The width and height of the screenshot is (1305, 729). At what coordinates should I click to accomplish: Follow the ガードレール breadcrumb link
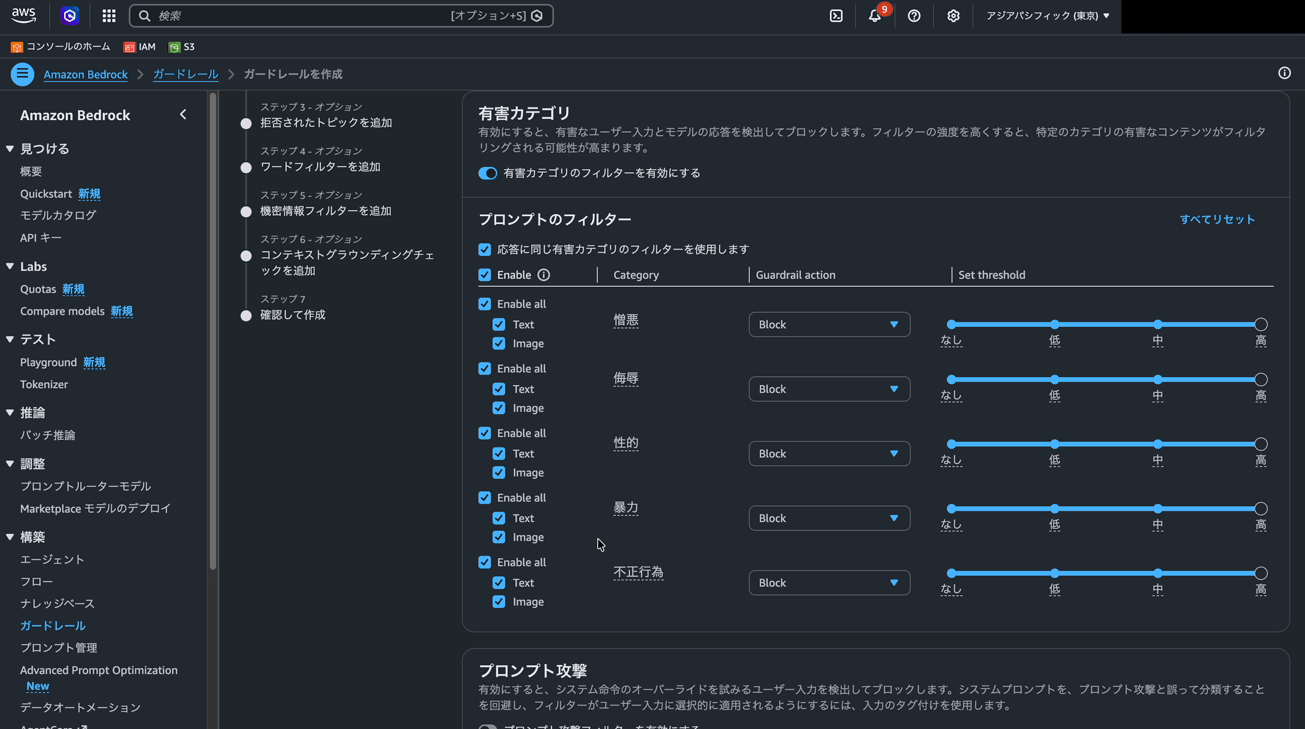pyautogui.click(x=185, y=74)
